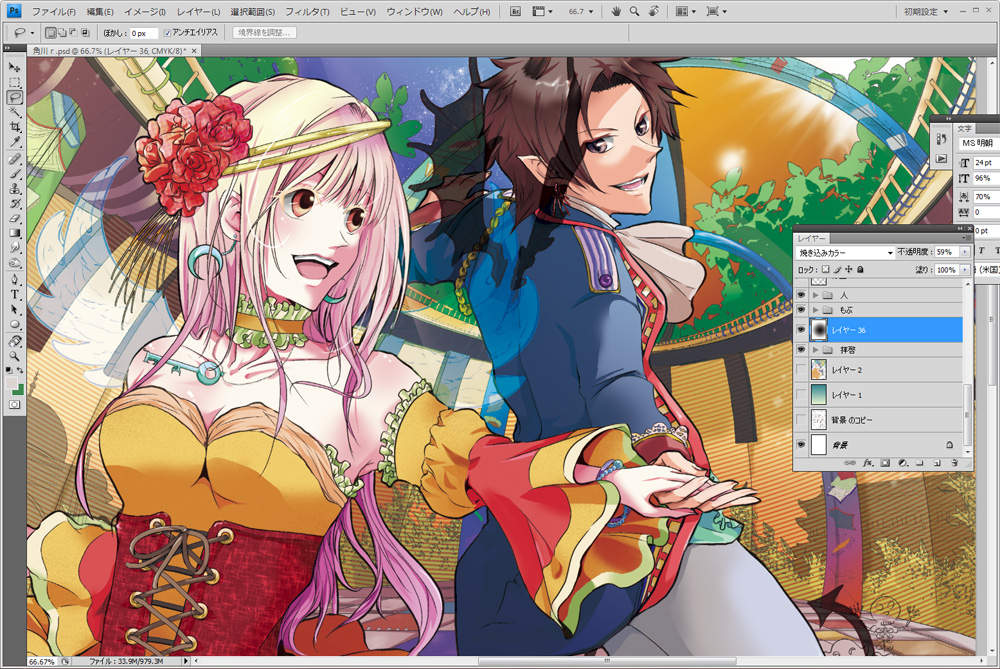Select the Ellipse shape tool
Screen dimensions: 1000x669
pyautogui.click(x=14, y=324)
